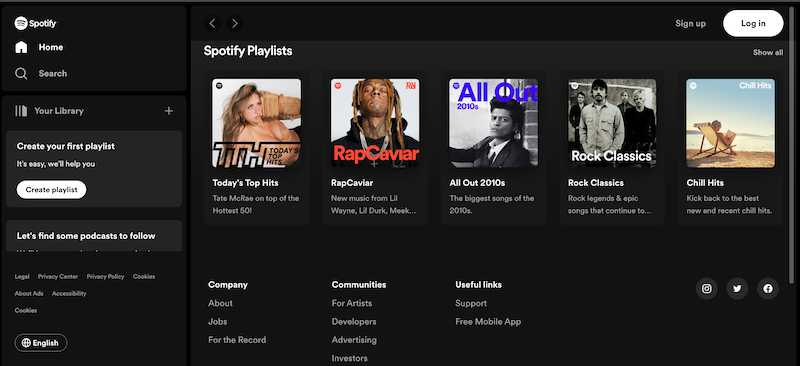The image size is (800, 366).
Task: Open the About Ads link
Action: click(x=29, y=294)
